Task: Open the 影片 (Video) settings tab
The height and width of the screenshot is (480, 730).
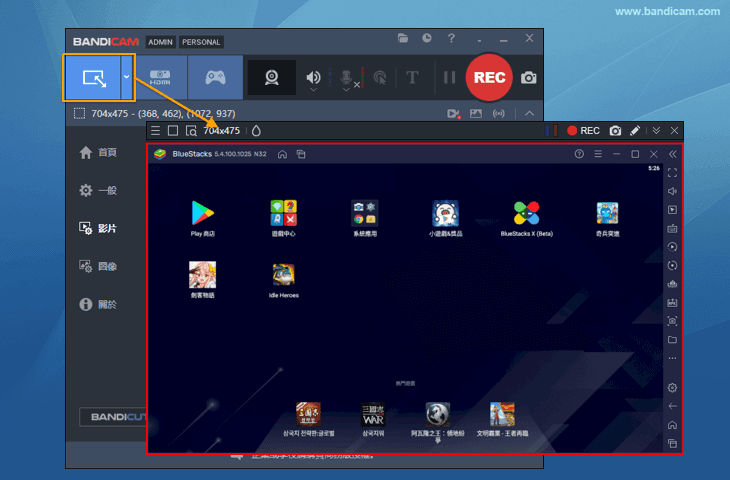Action: 98,228
